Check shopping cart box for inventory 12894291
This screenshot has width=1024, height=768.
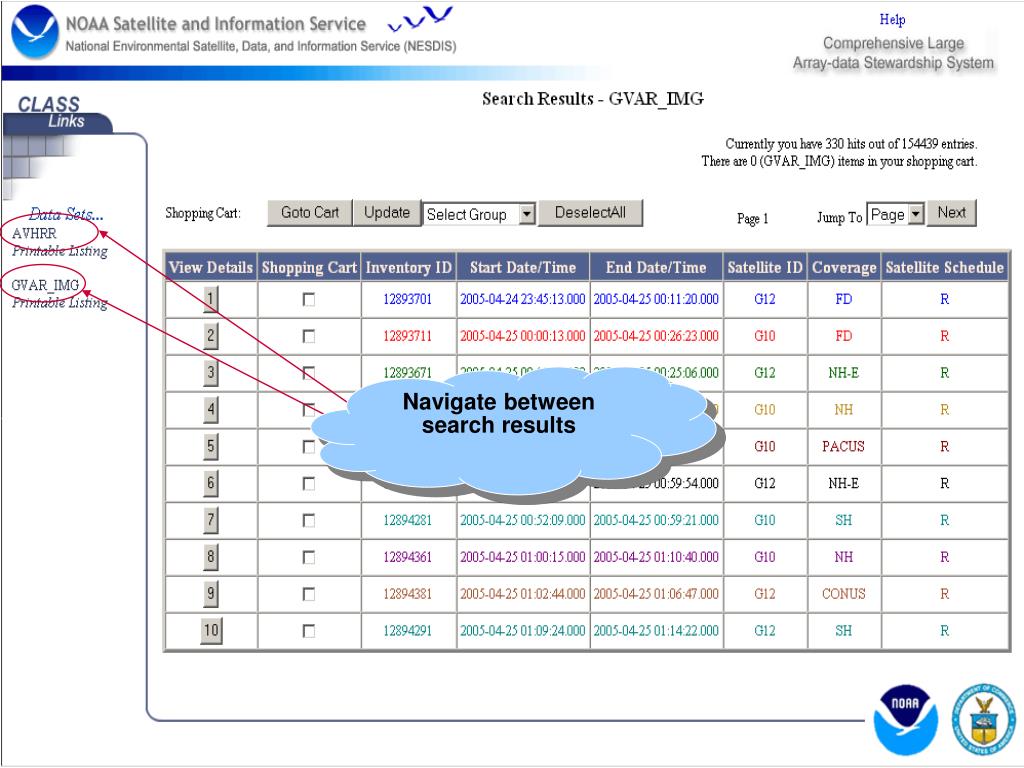pyautogui.click(x=309, y=631)
